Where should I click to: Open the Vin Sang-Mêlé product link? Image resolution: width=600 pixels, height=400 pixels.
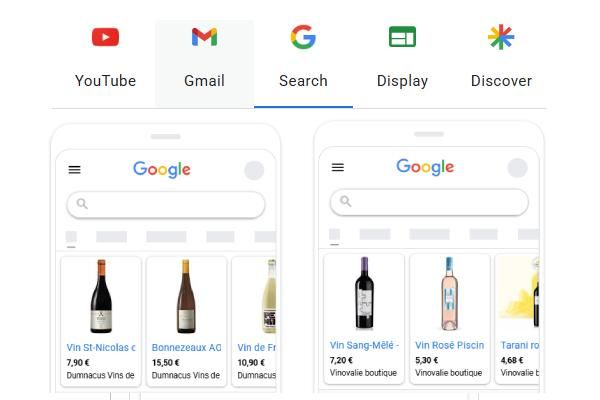point(364,345)
